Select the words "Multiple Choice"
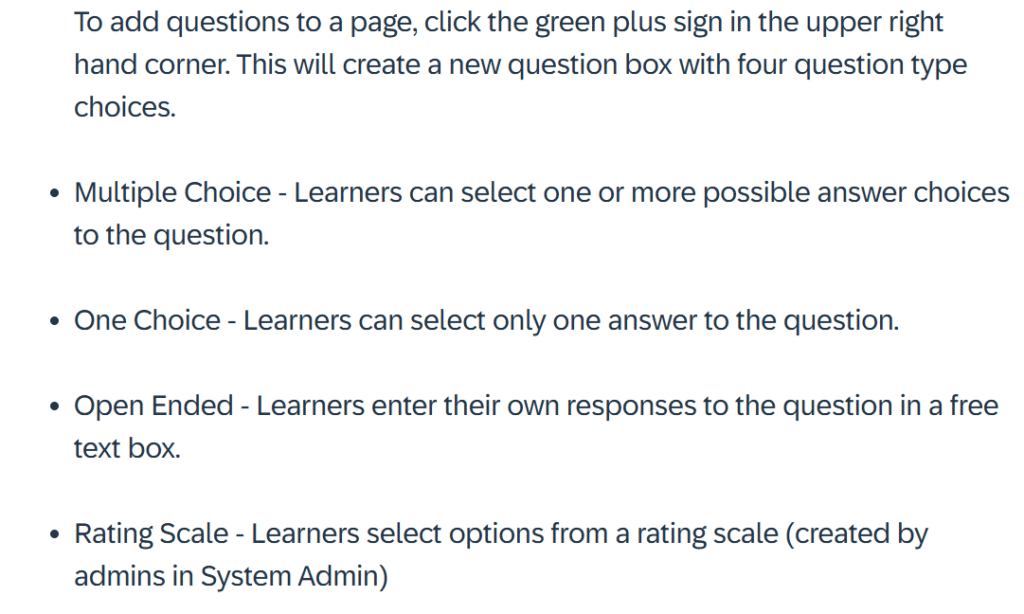The image size is (1024, 614). click(x=172, y=193)
